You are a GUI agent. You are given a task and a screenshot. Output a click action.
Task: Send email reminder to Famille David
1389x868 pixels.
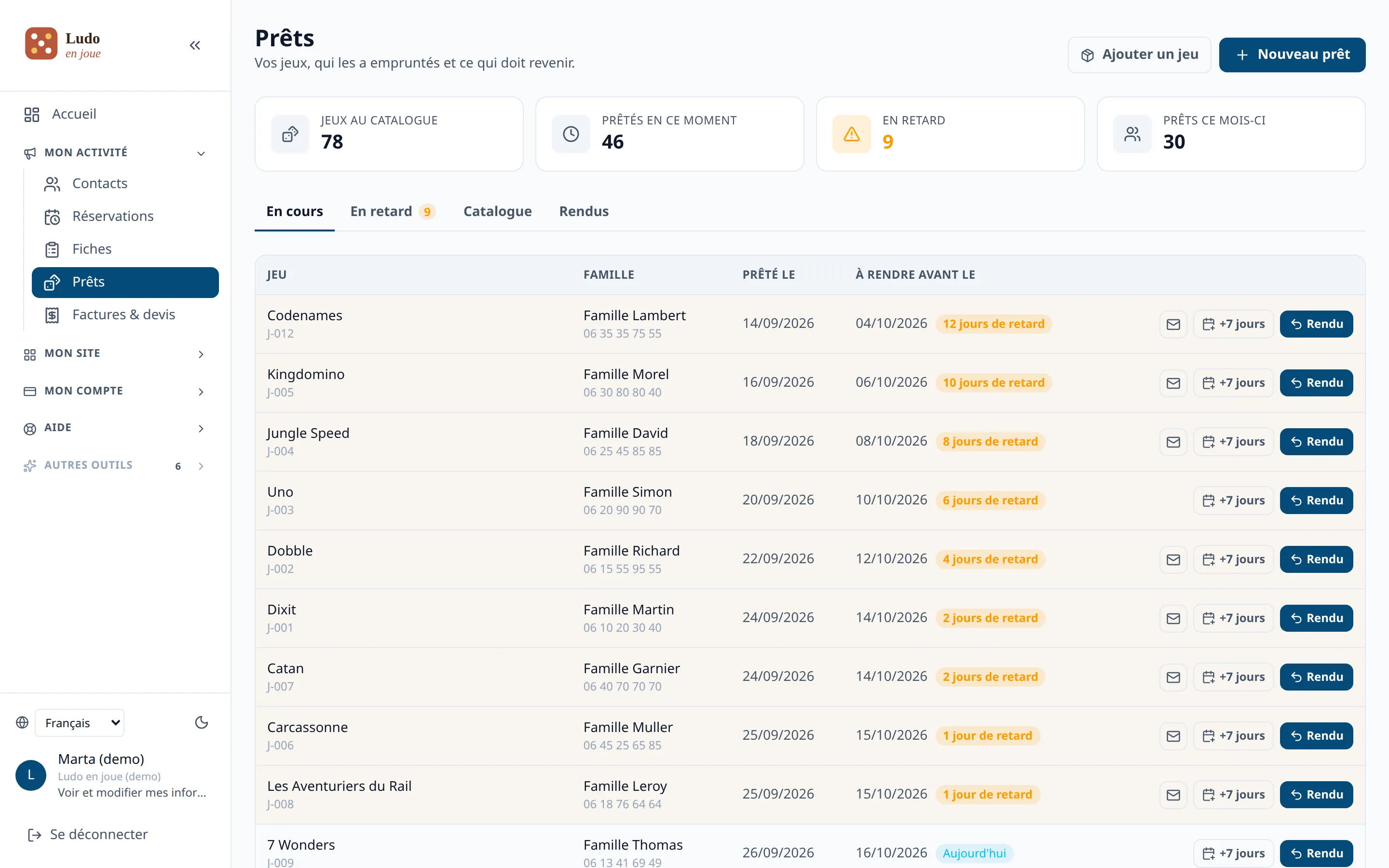click(x=1172, y=442)
